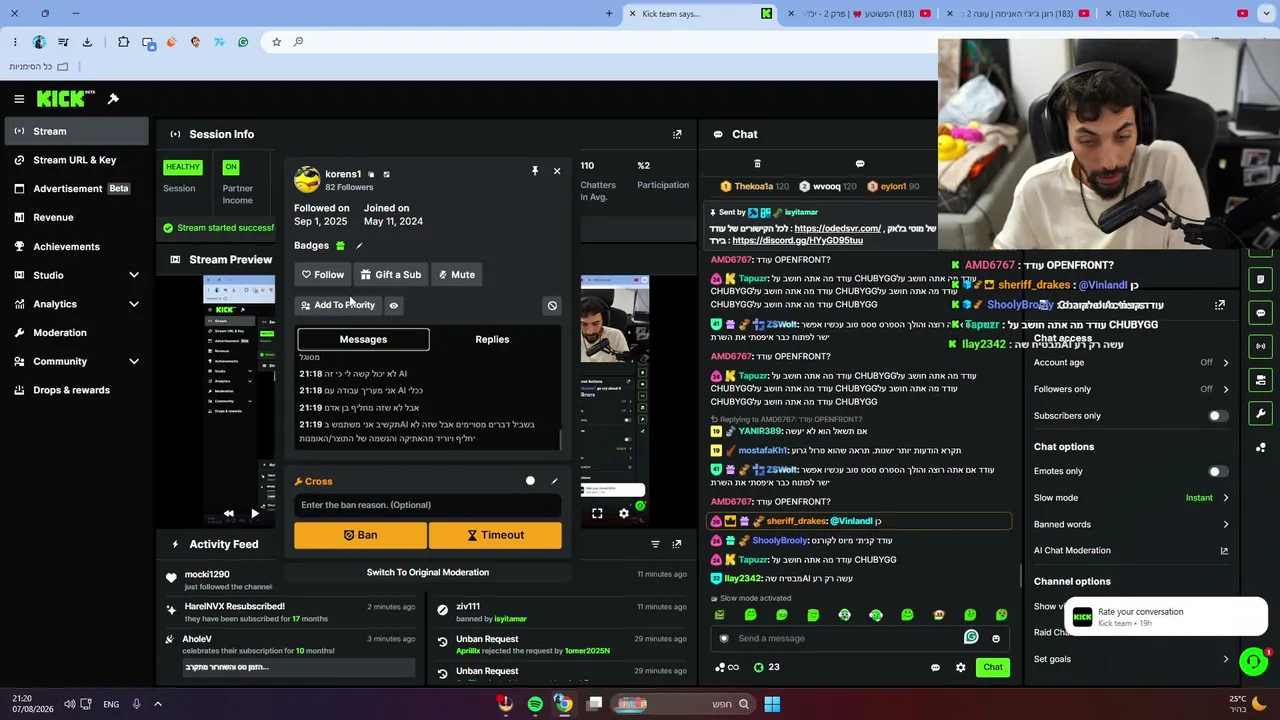Toggle the eye icon beside Add To Priority

point(393,305)
